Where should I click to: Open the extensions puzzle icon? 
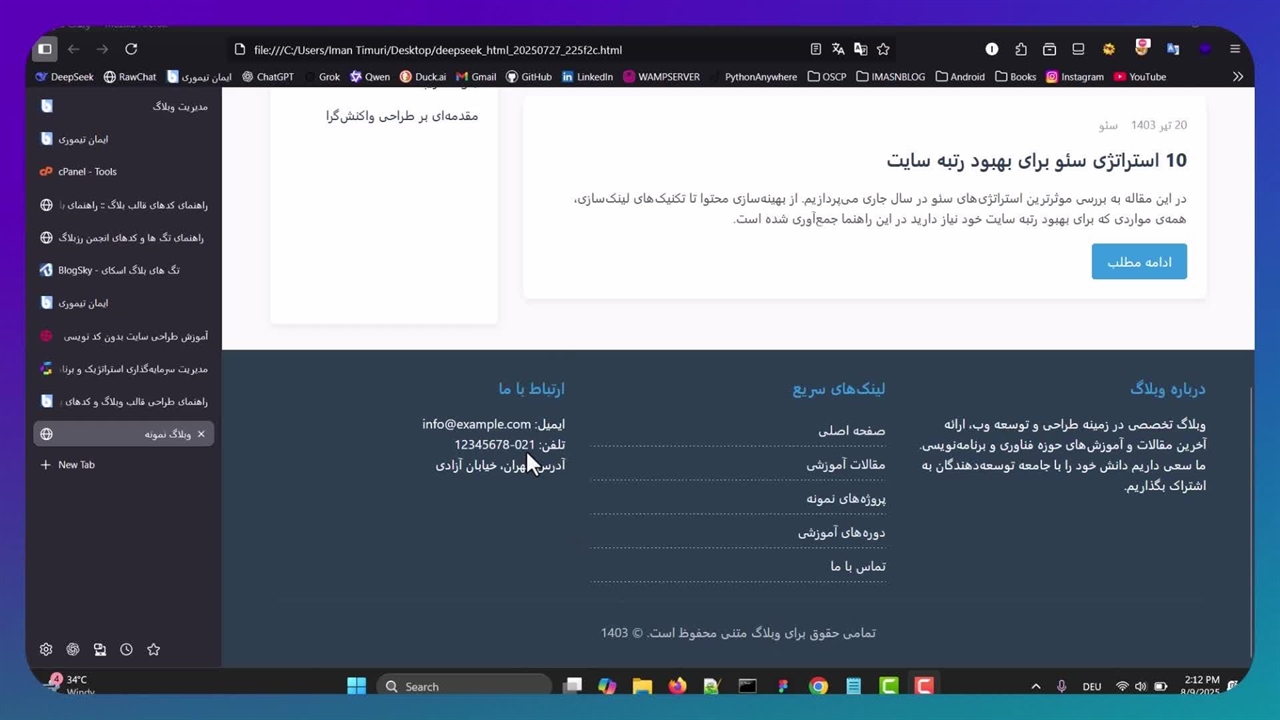[1021, 49]
